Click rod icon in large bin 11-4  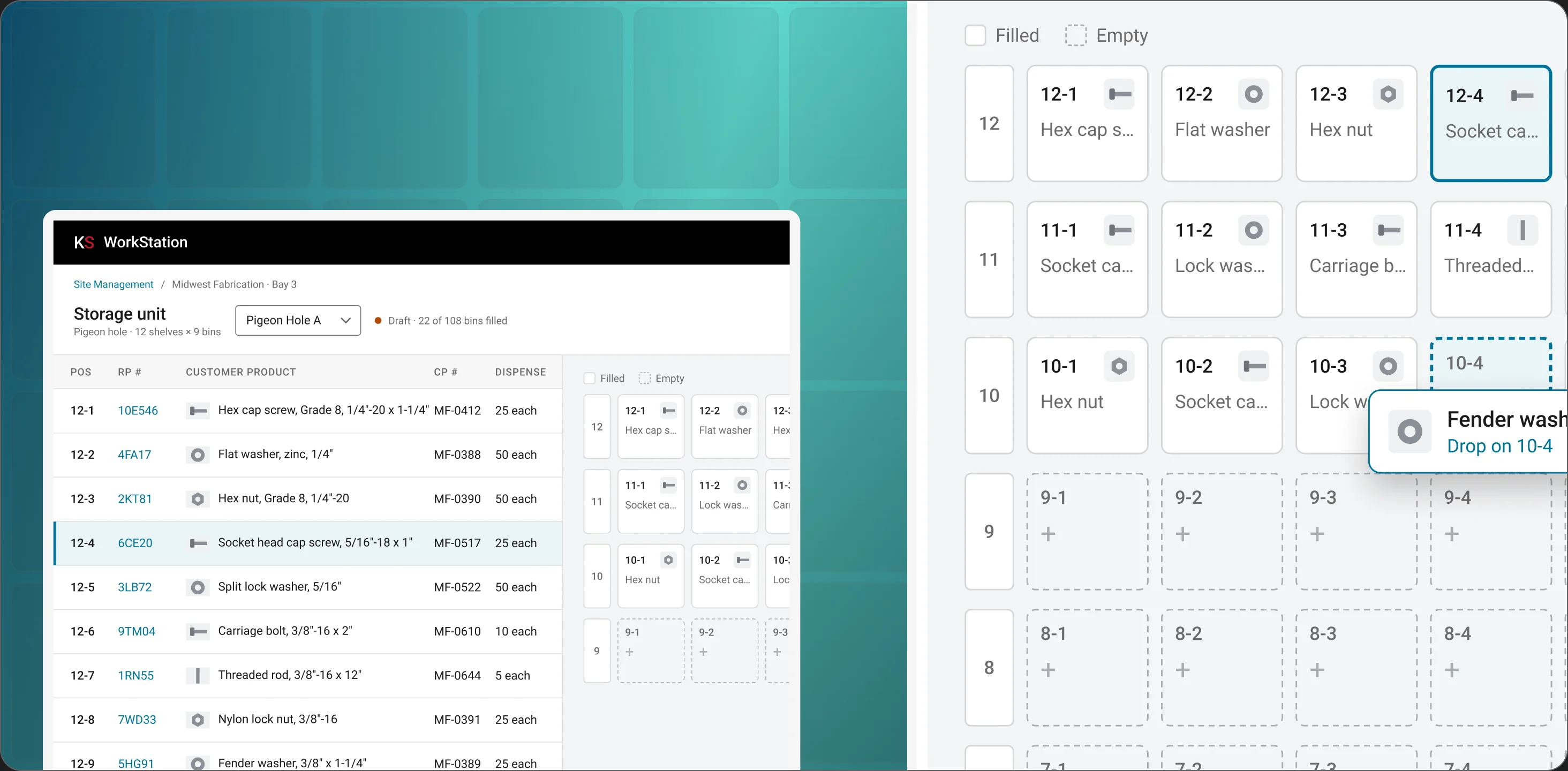tap(1523, 230)
